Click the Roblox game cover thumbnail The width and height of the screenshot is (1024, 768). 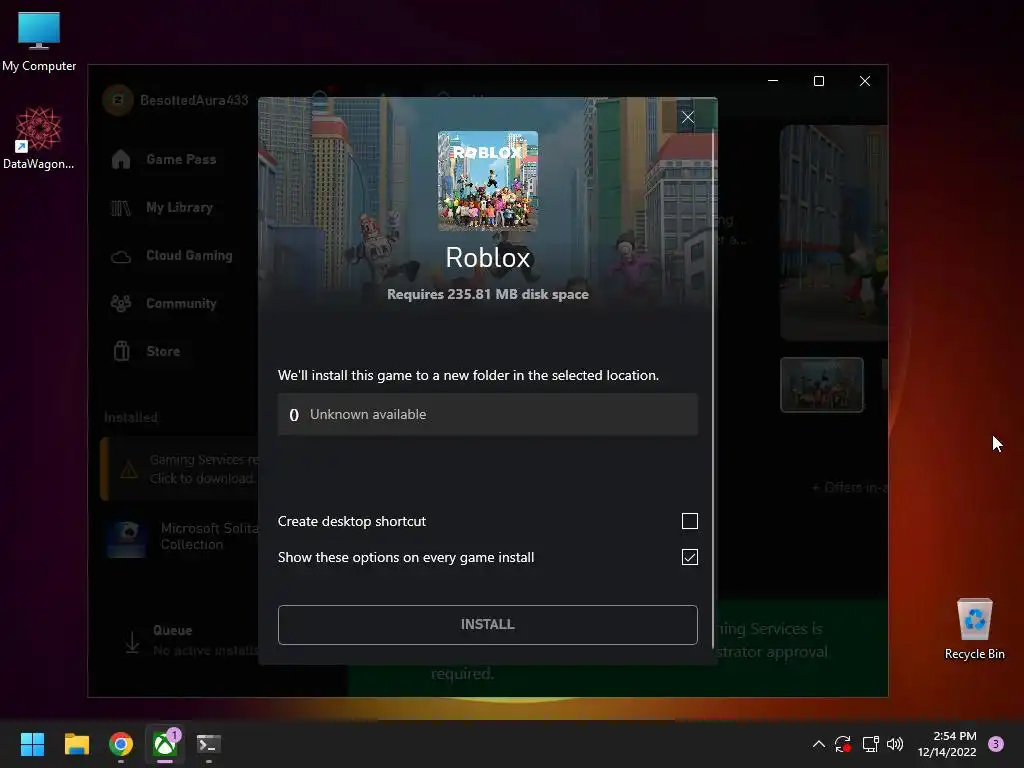[x=488, y=181]
